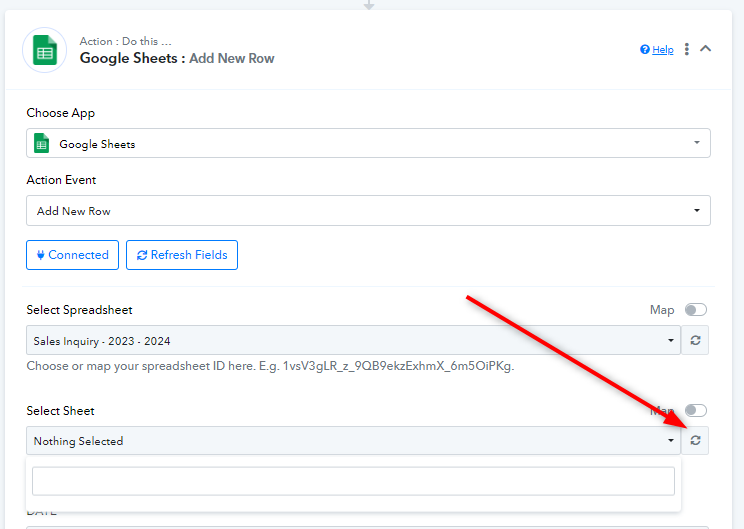Click the plug icon on the Connected button
The image size is (744, 529).
tap(40, 255)
